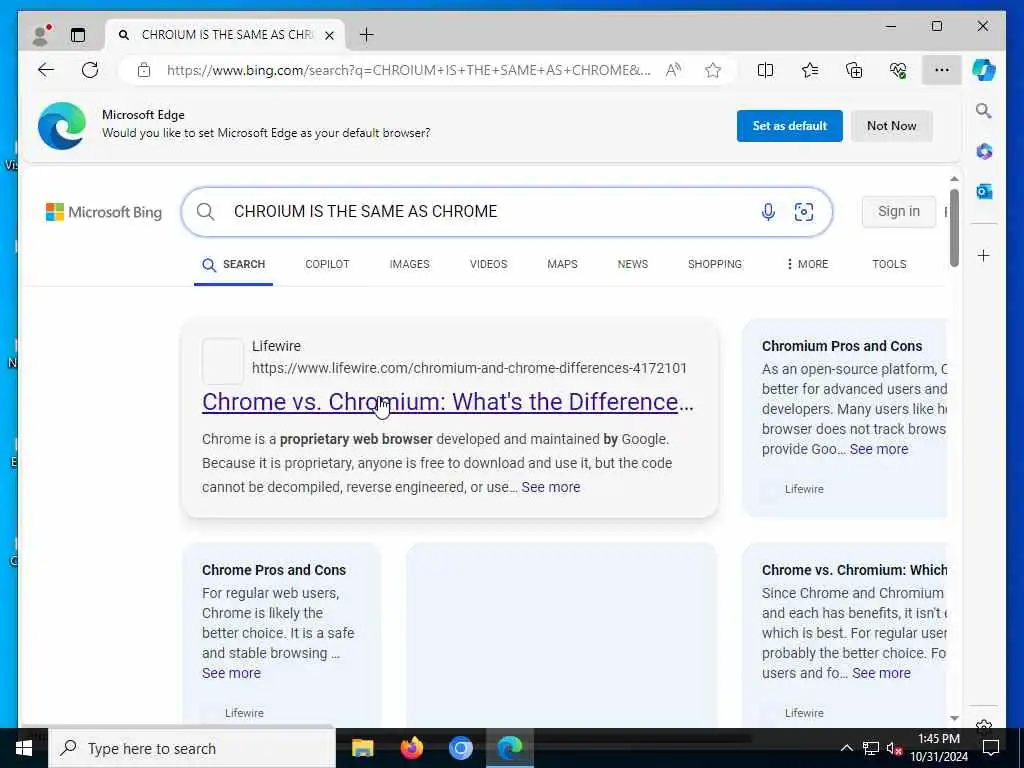The width and height of the screenshot is (1024, 768).
Task: Add this page to favorites star
Action: [712, 70]
